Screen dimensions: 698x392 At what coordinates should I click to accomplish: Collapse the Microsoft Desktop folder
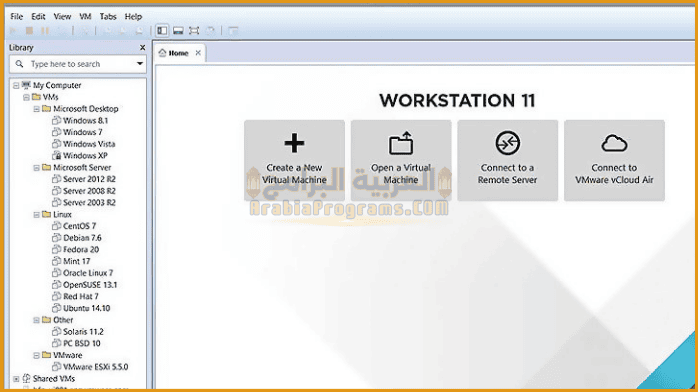[x=37, y=109]
